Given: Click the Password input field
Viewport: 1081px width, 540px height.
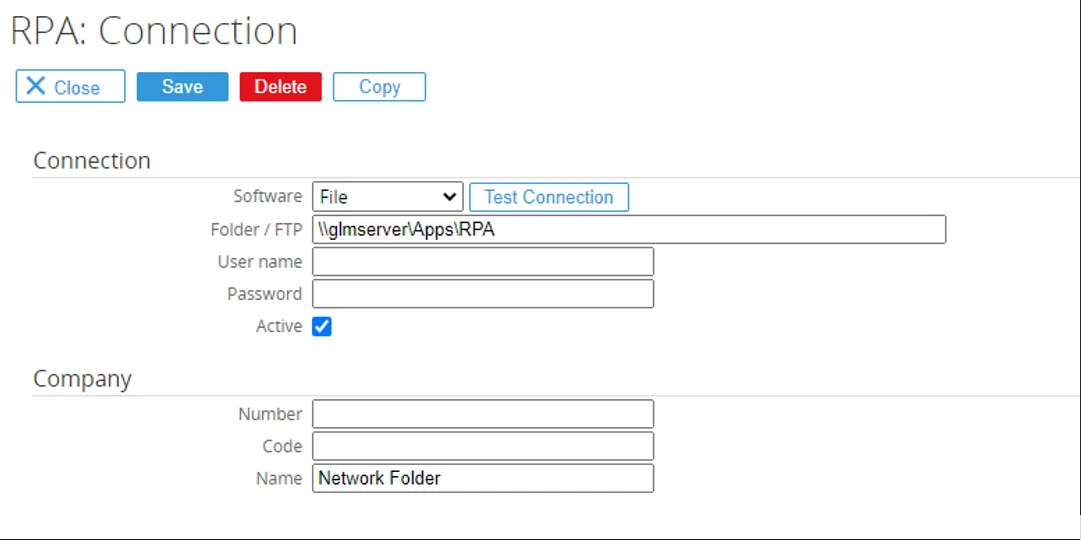Looking at the screenshot, I should (482, 294).
